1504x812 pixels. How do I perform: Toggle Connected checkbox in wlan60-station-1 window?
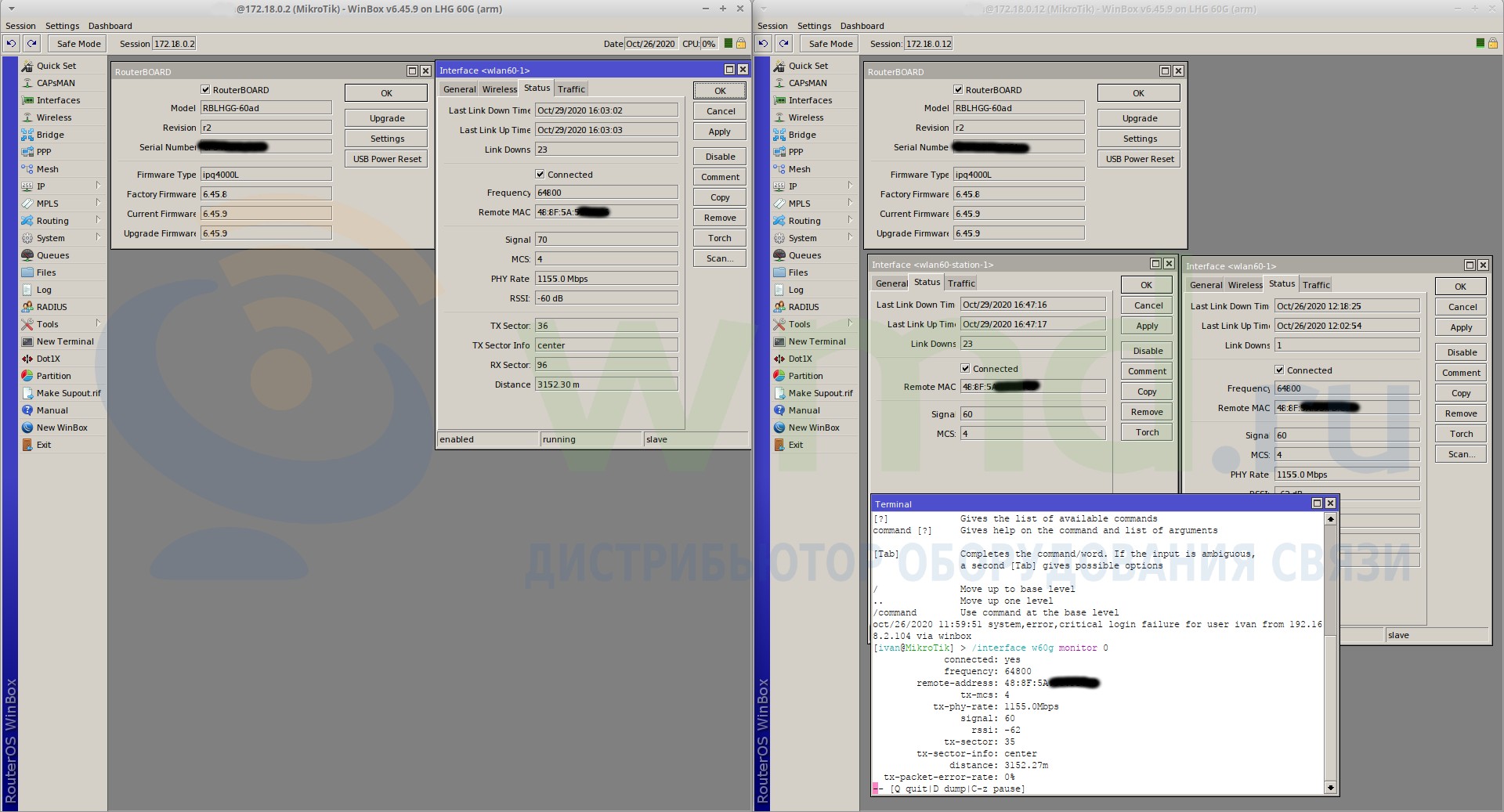click(965, 369)
